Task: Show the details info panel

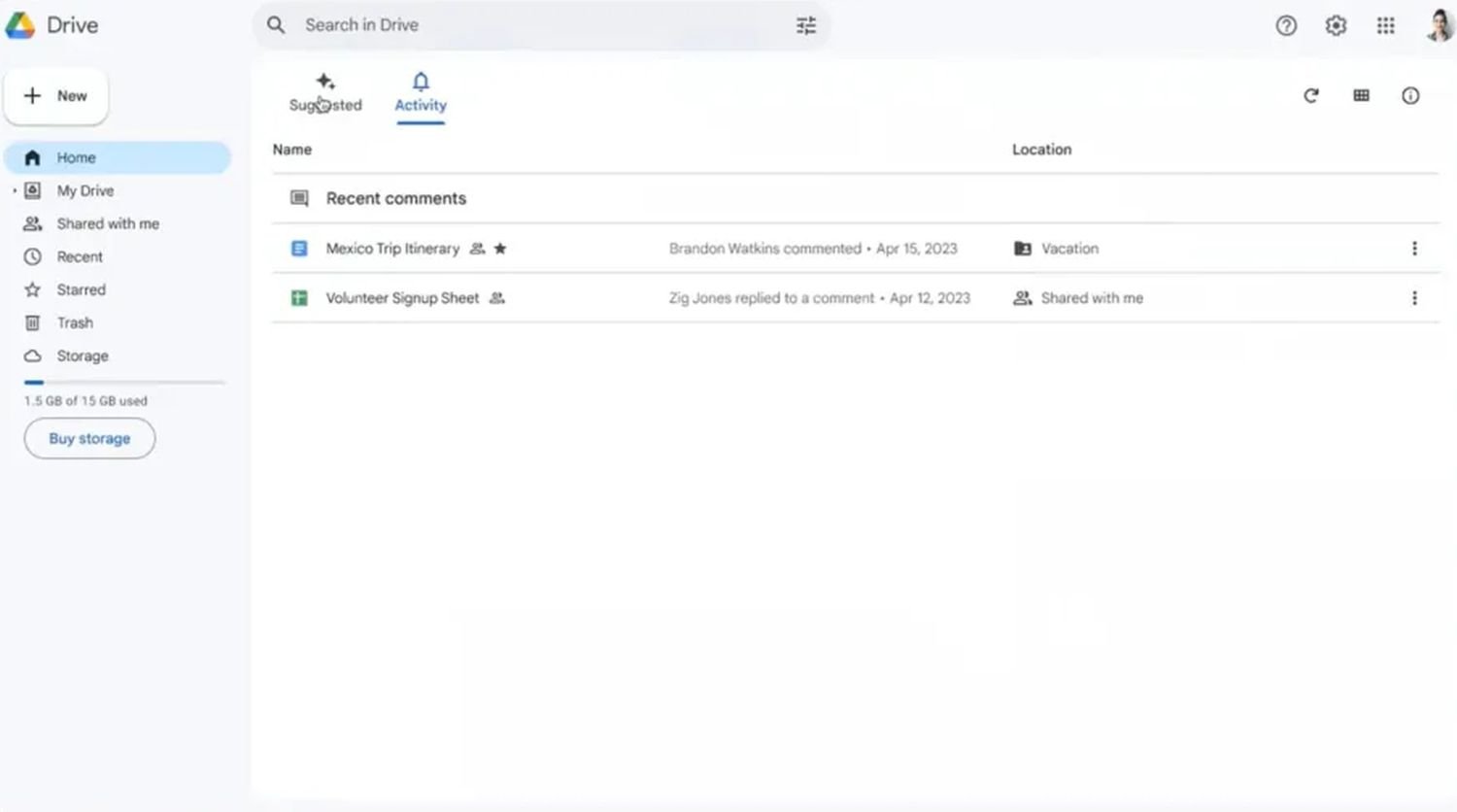Action: point(1410,95)
